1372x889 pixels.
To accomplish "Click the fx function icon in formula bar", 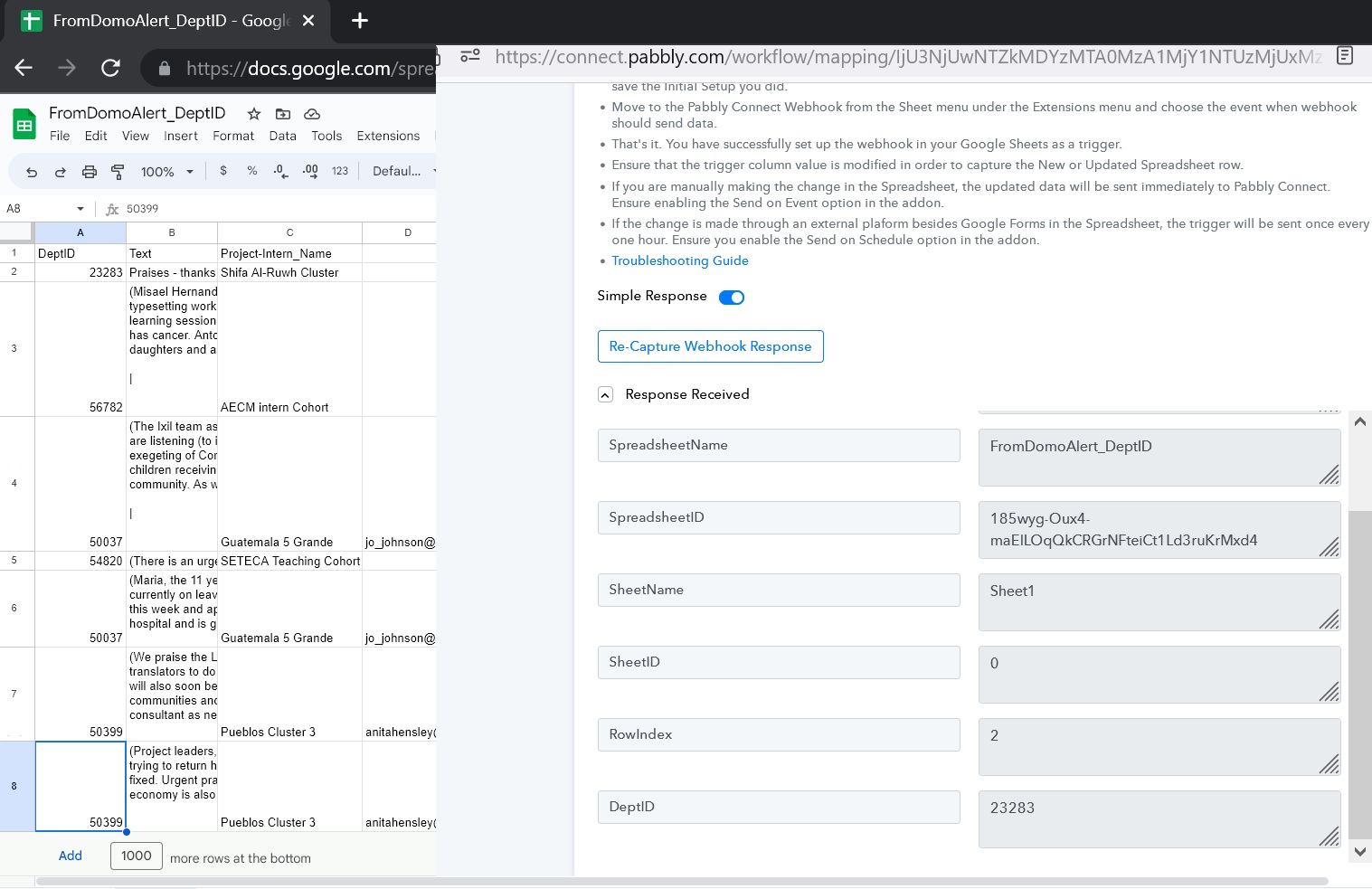I will point(112,209).
